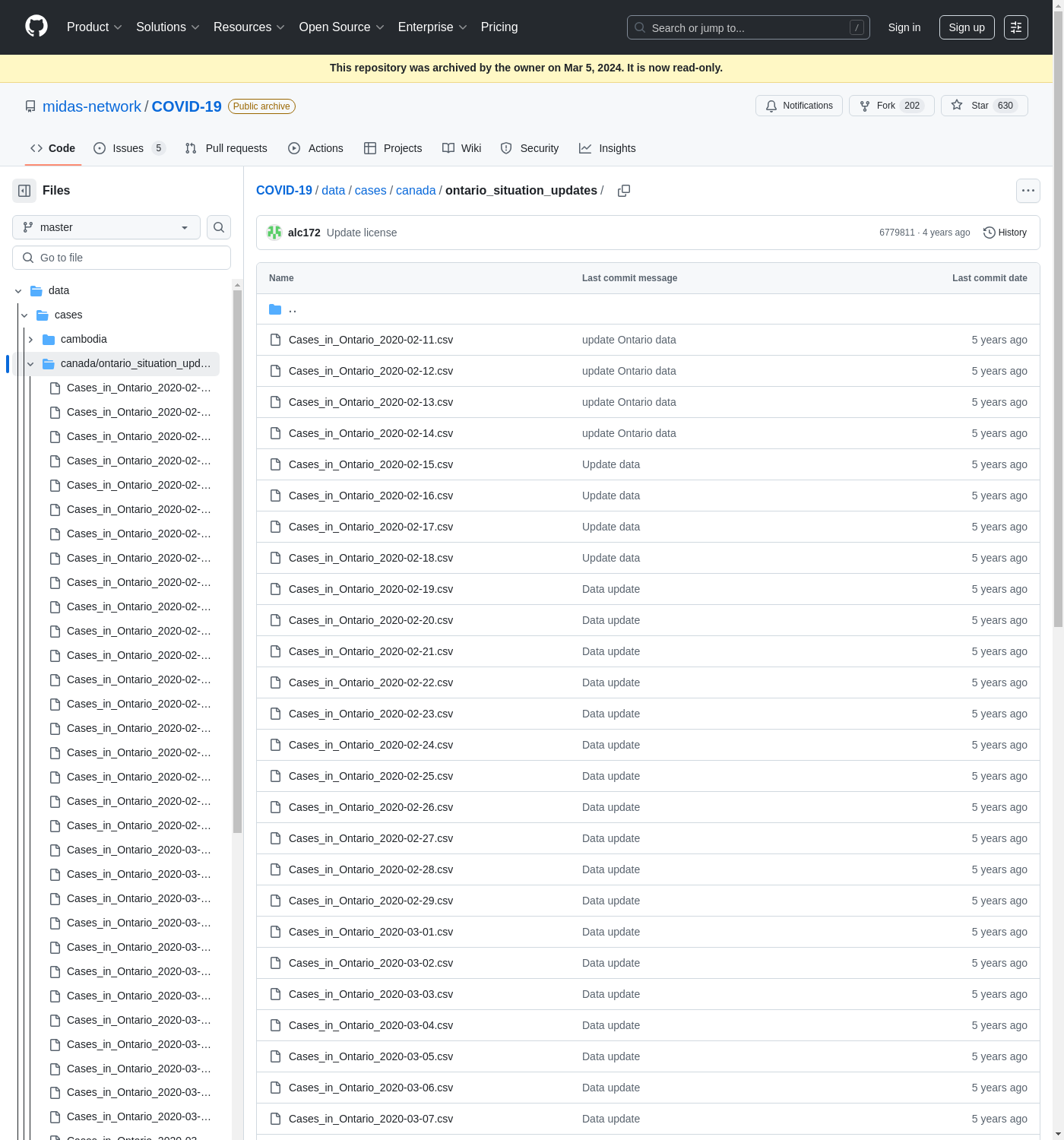Viewport: 1064px width, 1140px height.
Task: Click the search files magnifier button
Action: pyautogui.click(x=219, y=227)
